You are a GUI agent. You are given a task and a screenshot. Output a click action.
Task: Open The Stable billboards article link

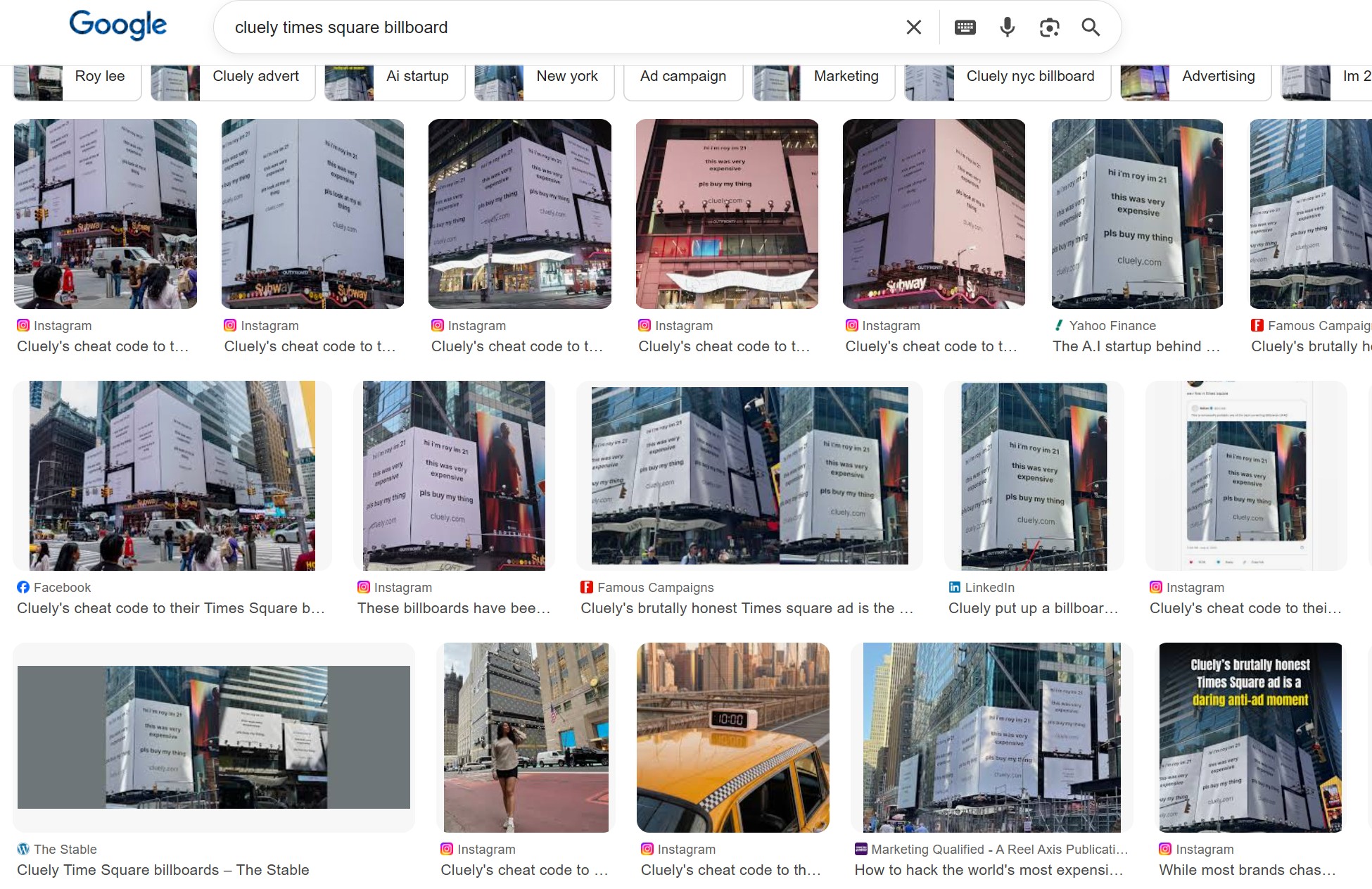pyautogui.click(x=163, y=870)
